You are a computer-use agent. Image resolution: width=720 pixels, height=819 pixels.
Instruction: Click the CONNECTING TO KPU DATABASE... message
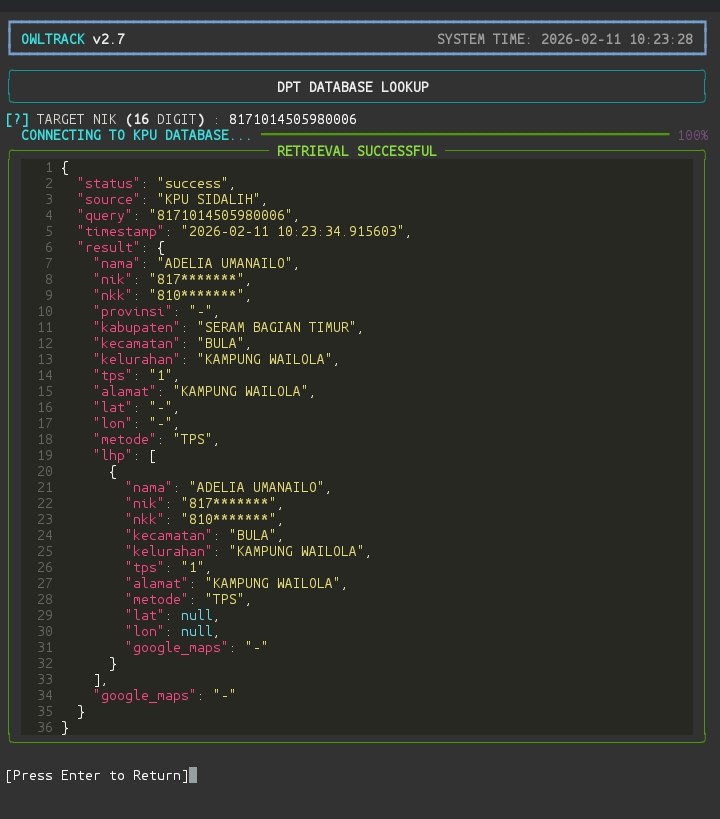point(136,135)
